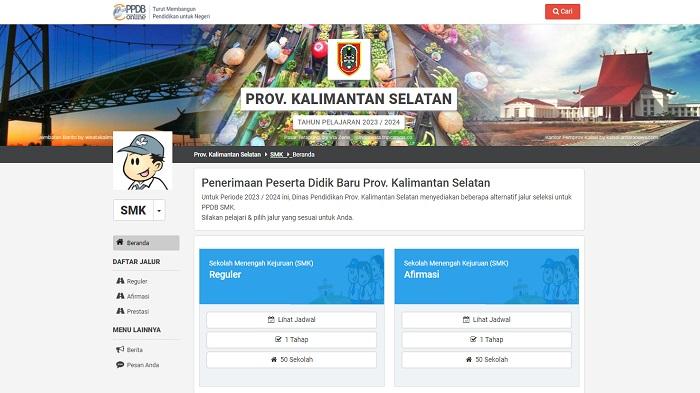Click the road icon beside Afirmasi

click(x=120, y=296)
